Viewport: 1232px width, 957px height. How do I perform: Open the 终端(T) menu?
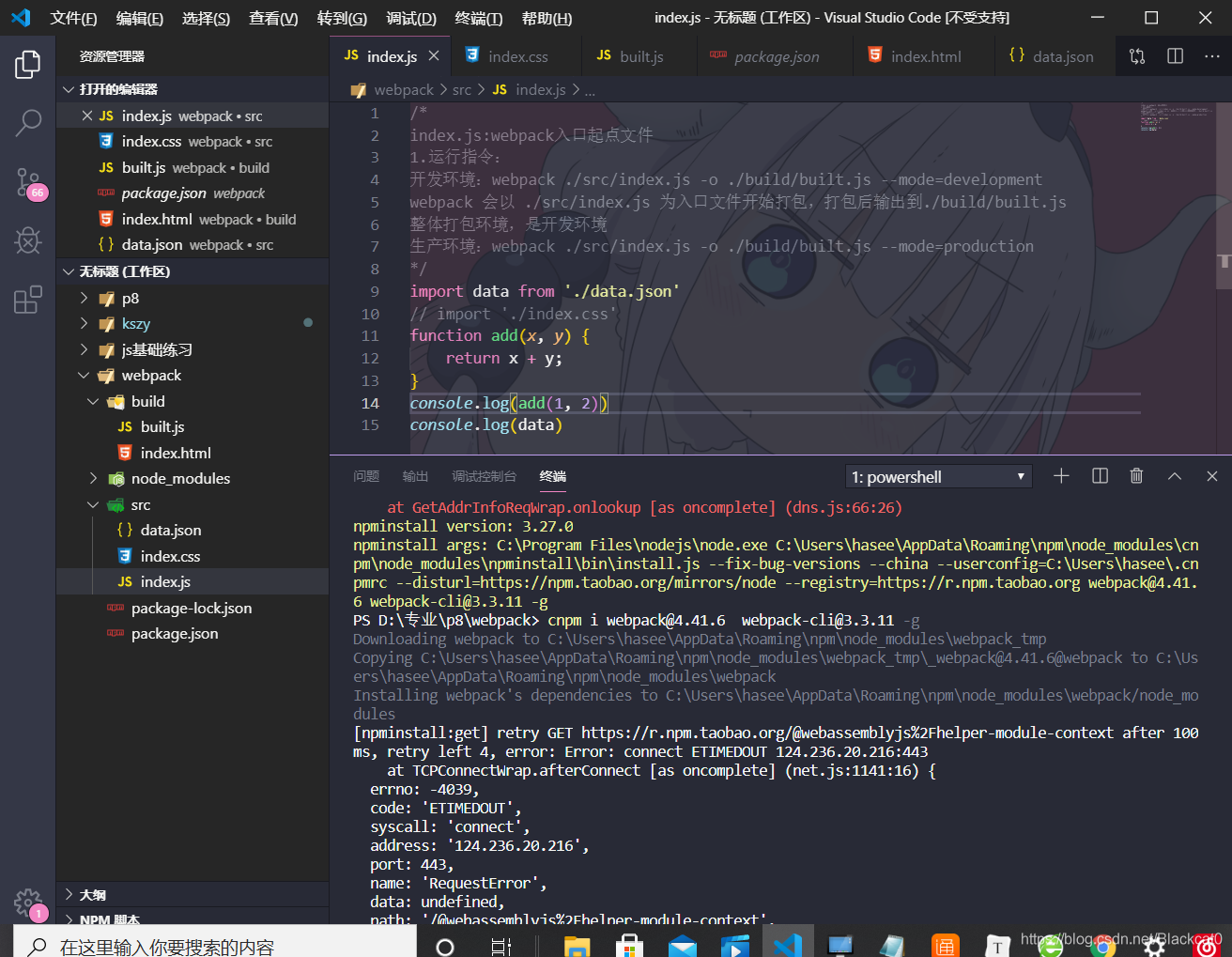tap(479, 18)
